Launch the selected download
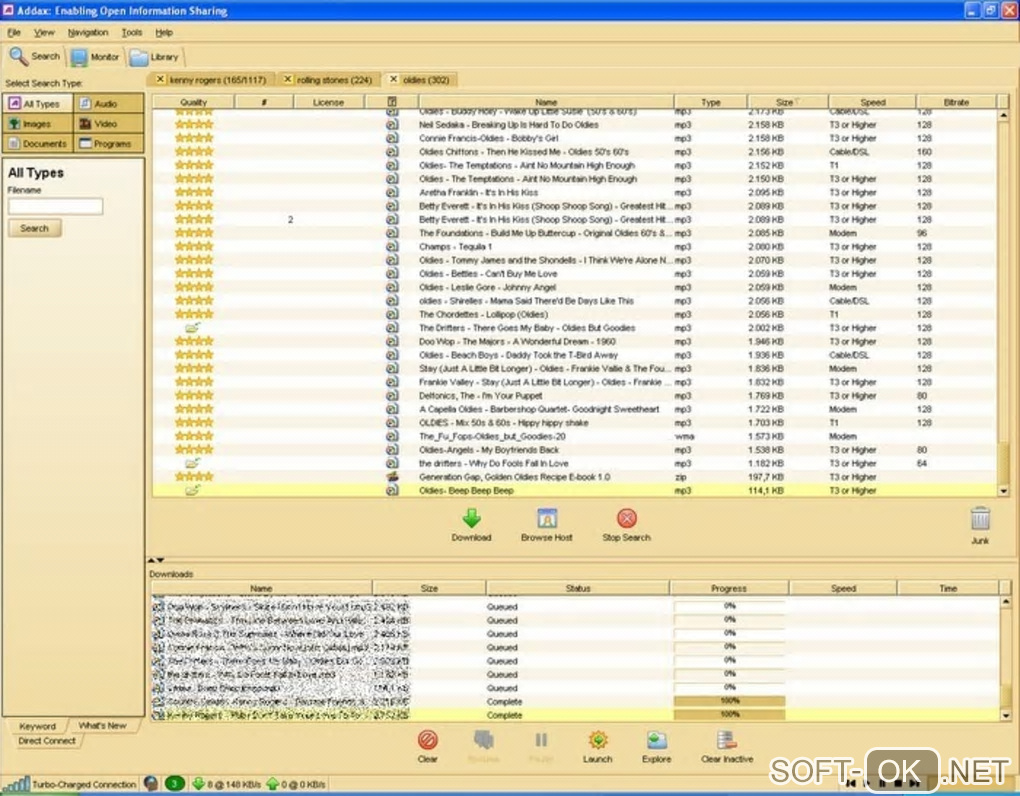The height and width of the screenshot is (796, 1020). pyautogui.click(x=598, y=741)
